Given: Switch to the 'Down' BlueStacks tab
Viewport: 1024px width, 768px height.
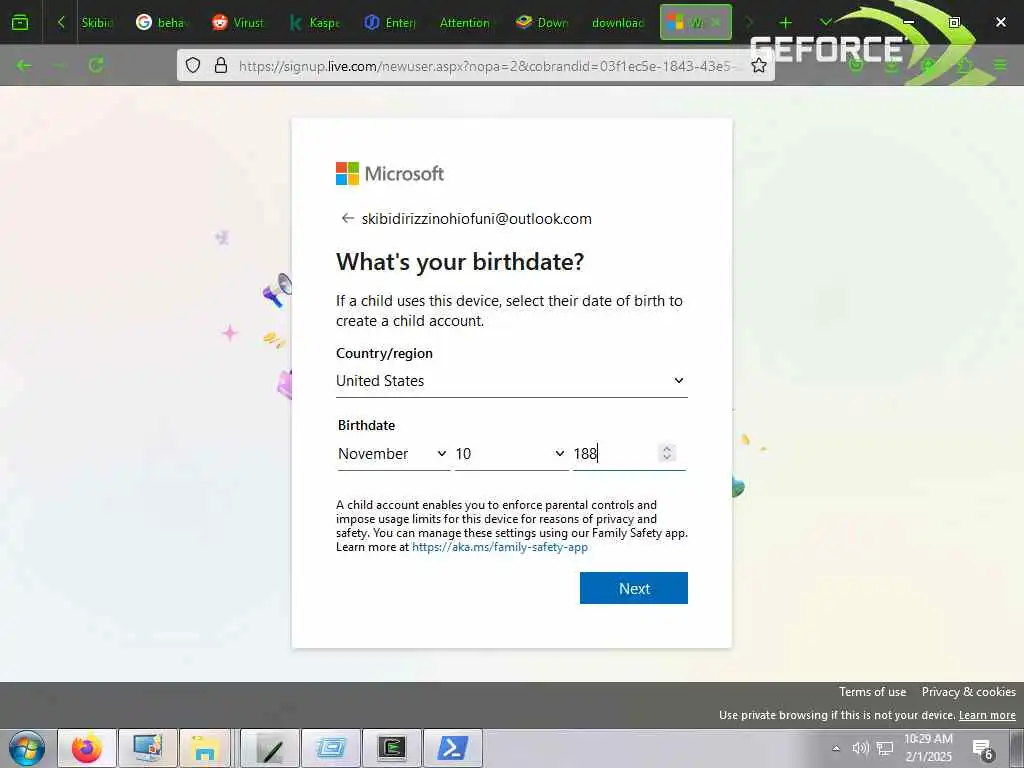Looking at the screenshot, I should click(x=542, y=22).
